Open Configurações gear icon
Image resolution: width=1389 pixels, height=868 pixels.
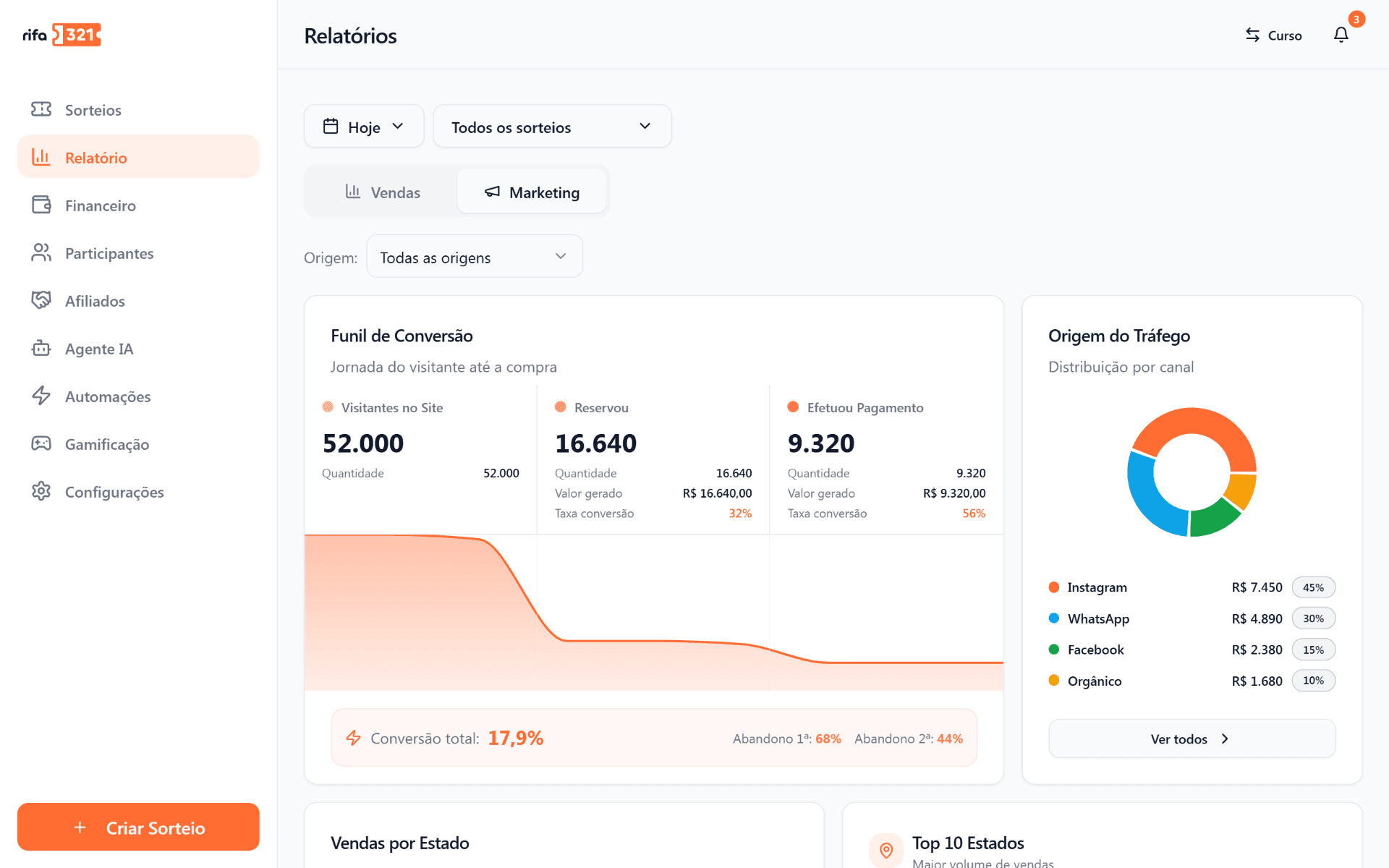[41, 491]
